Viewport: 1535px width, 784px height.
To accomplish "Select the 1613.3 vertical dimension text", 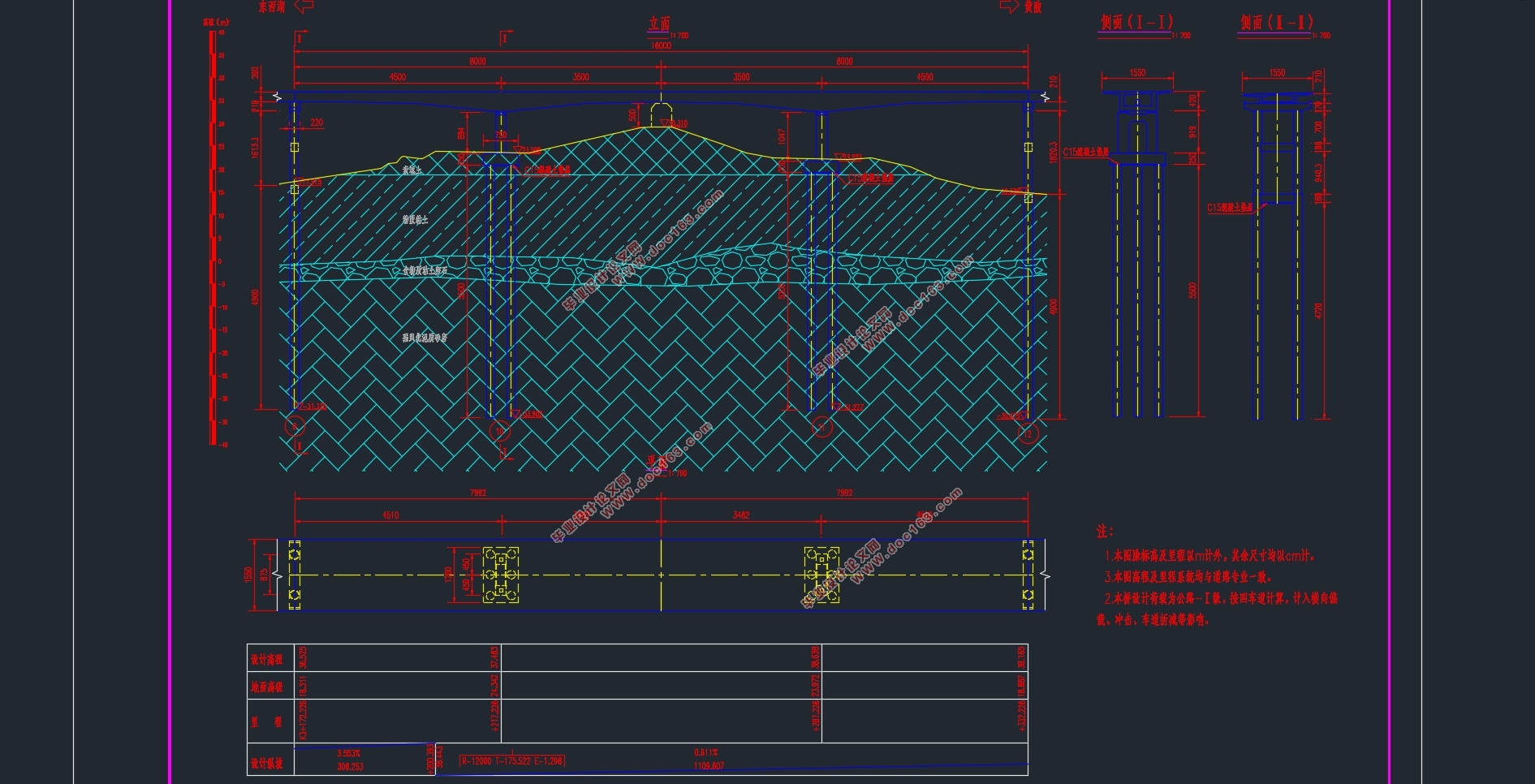I will click(256, 148).
